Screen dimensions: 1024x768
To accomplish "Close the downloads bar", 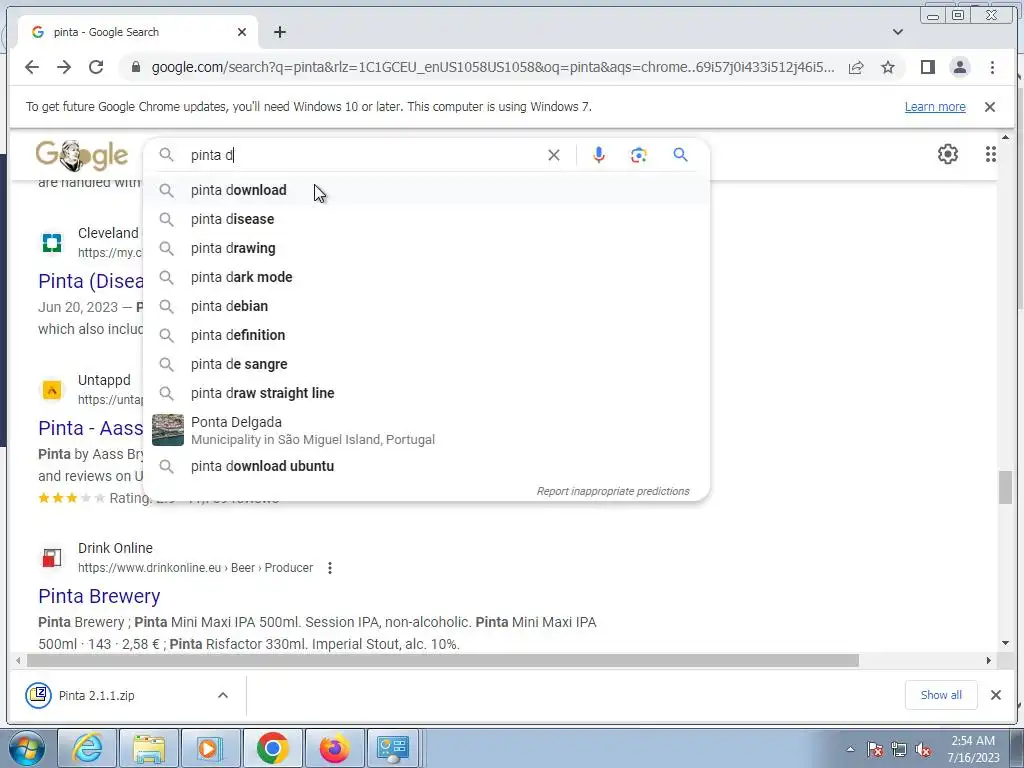I will pyautogui.click(x=995, y=695).
